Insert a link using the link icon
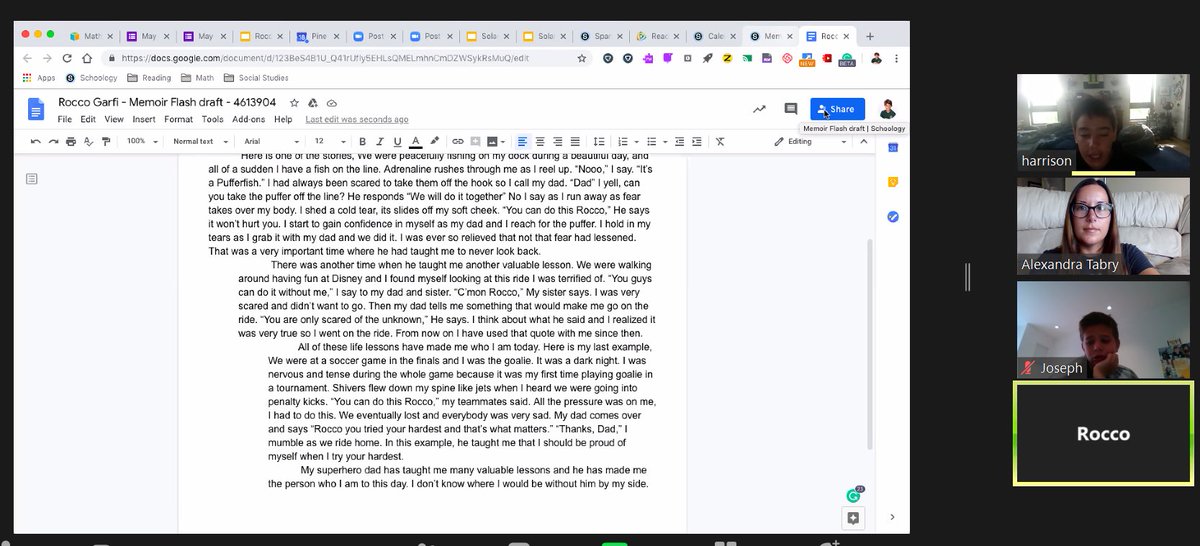The image size is (1200, 546). tap(458, 142)
